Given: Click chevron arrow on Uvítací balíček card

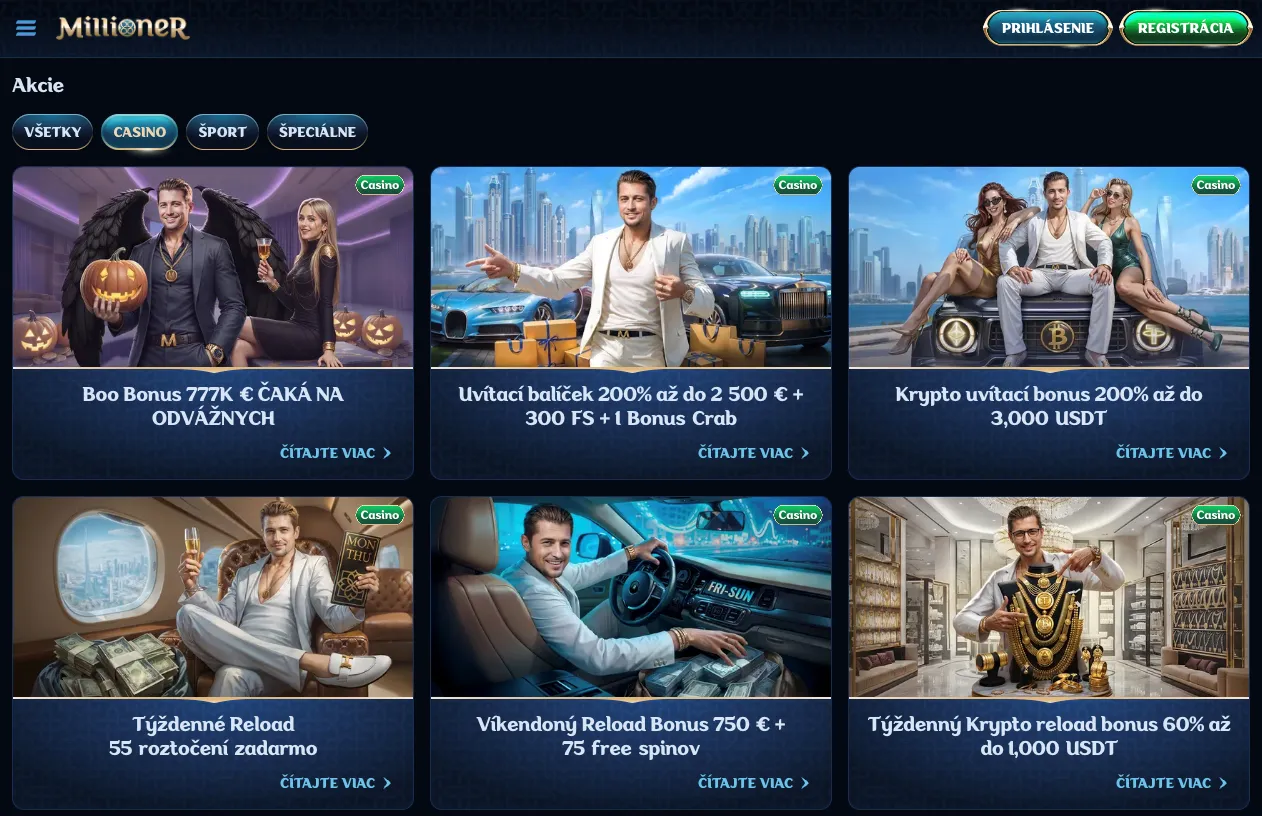Looking at the screenshot, I should tap(805, 453).
